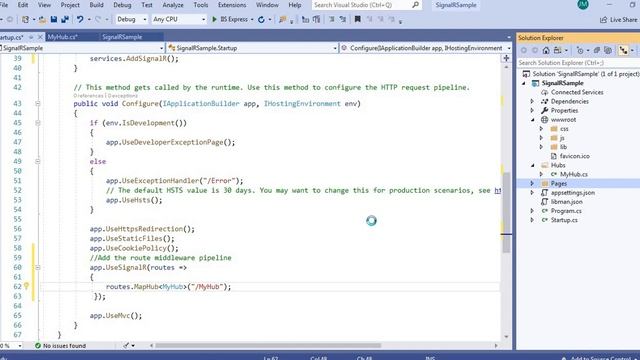Open the Build menu
This screenshot has width=640, height=360.
[96, 5]
